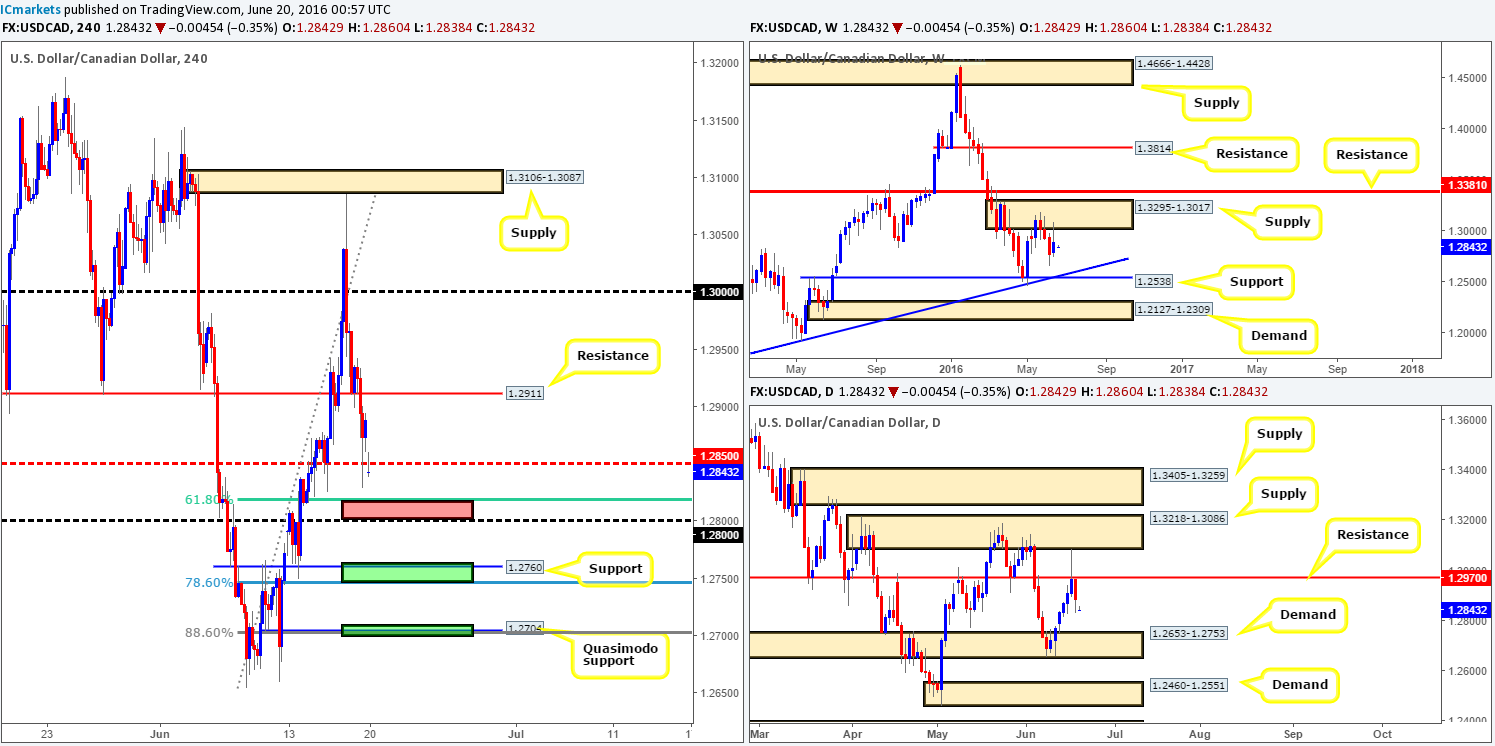Click the Supply callout beside 1.3218-1.3086

coord(1284,494)
